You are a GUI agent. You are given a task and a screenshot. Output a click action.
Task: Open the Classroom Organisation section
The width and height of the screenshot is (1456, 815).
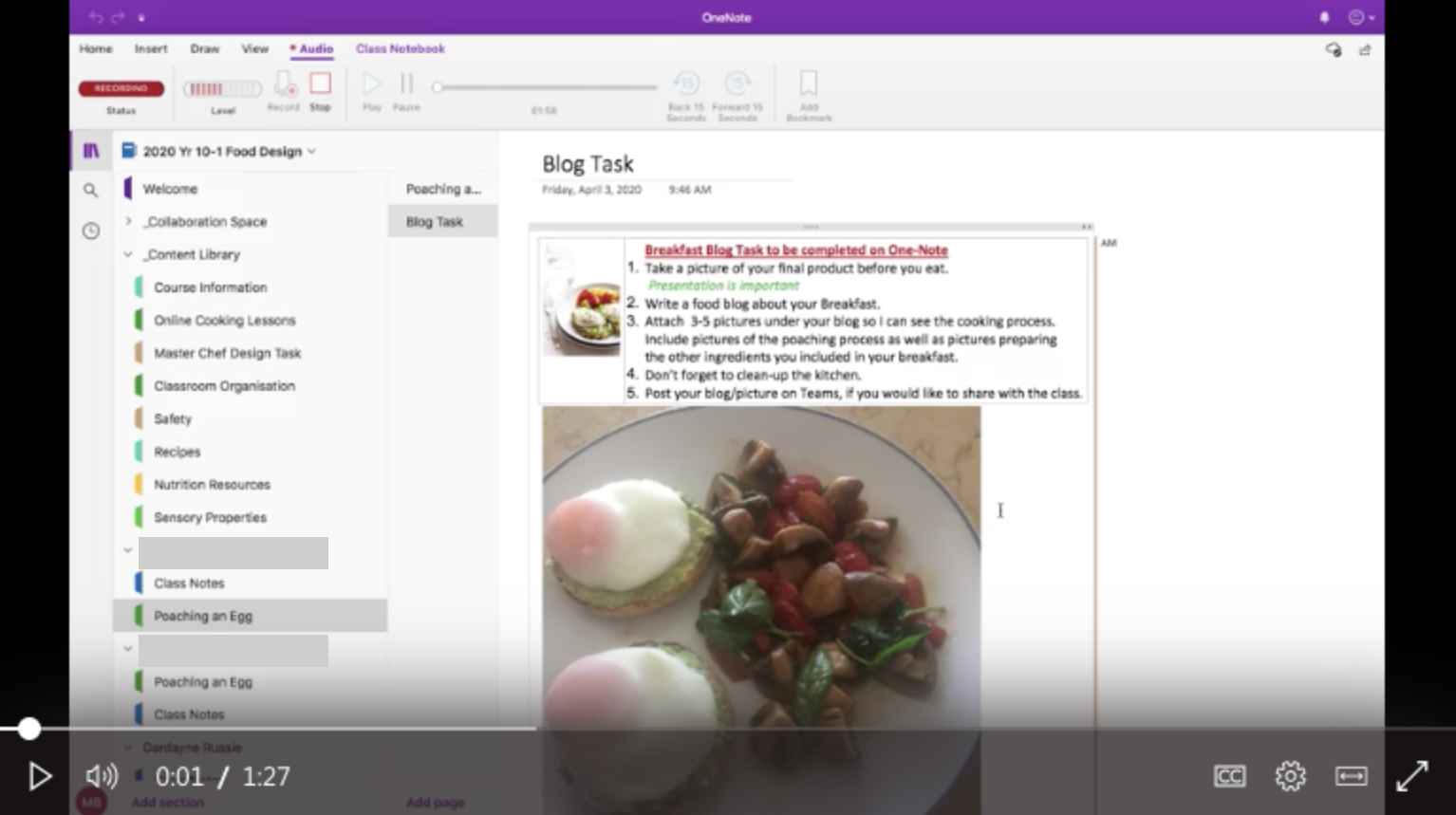point(225,386)
